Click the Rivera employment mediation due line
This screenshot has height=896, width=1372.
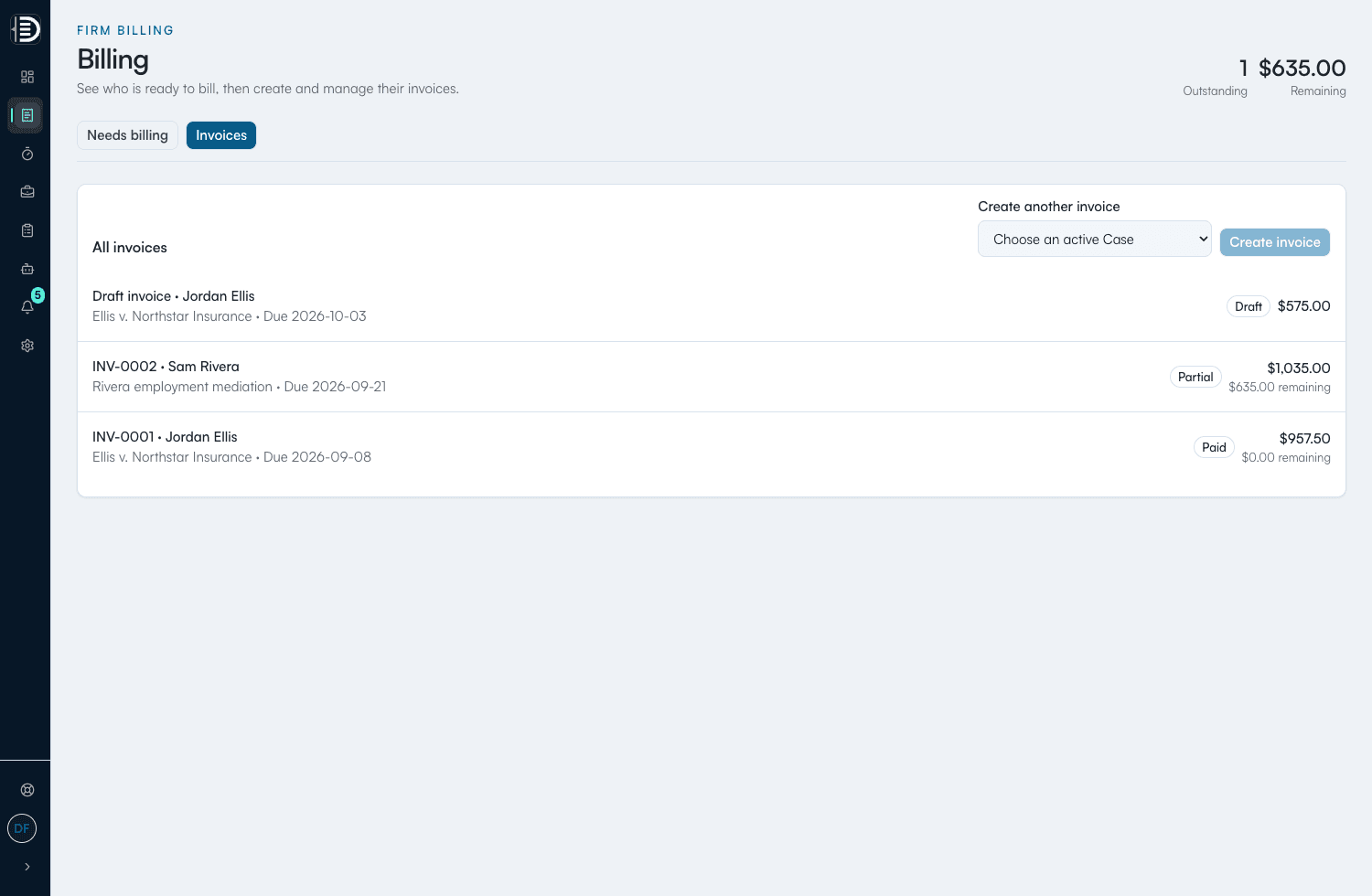click(x=240, y=387)
